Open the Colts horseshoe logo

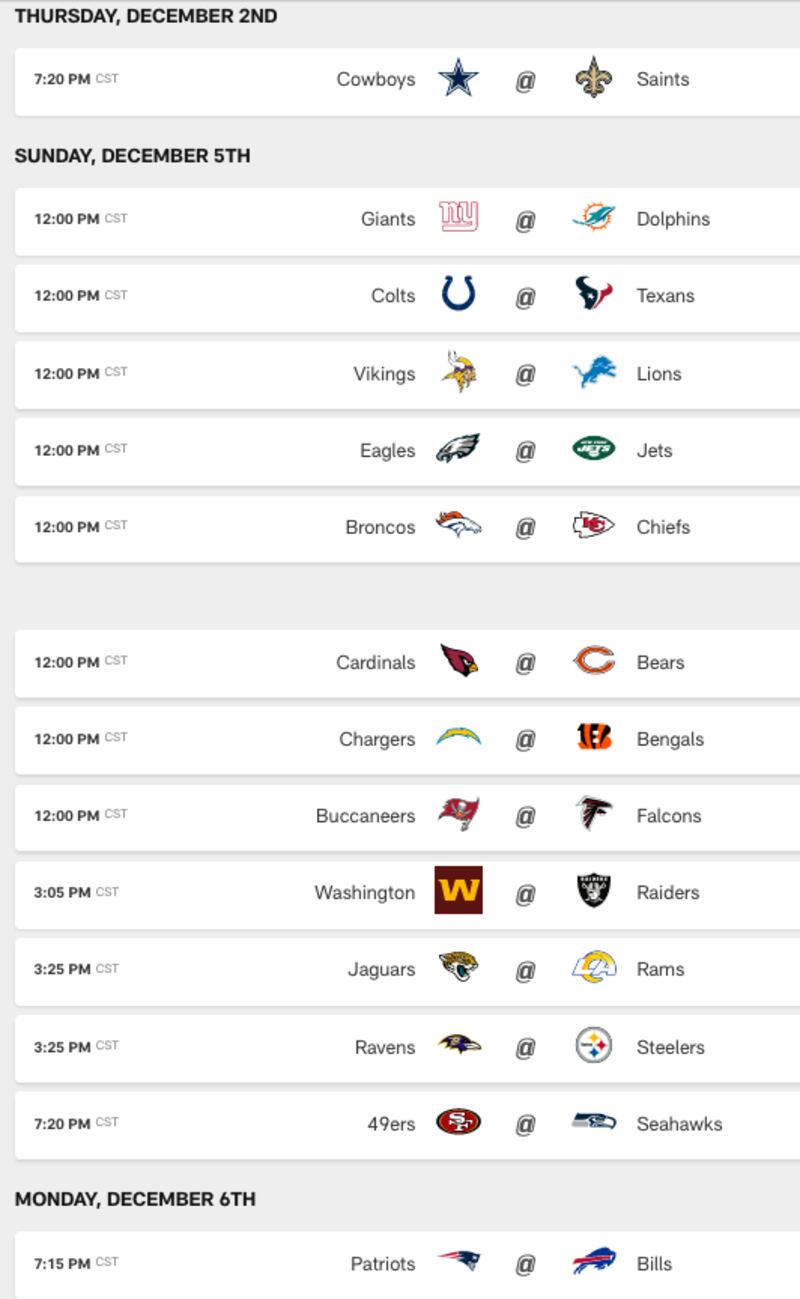458,295
